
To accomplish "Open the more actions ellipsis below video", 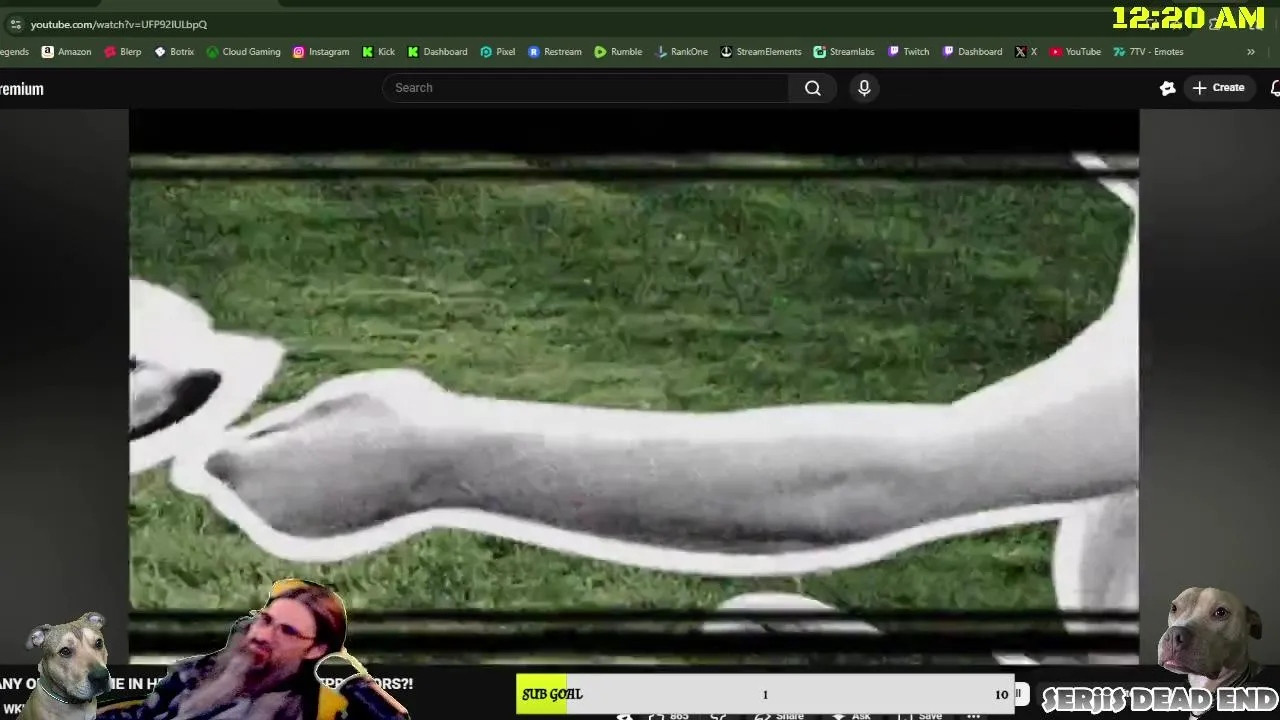I will coord(973,715).
